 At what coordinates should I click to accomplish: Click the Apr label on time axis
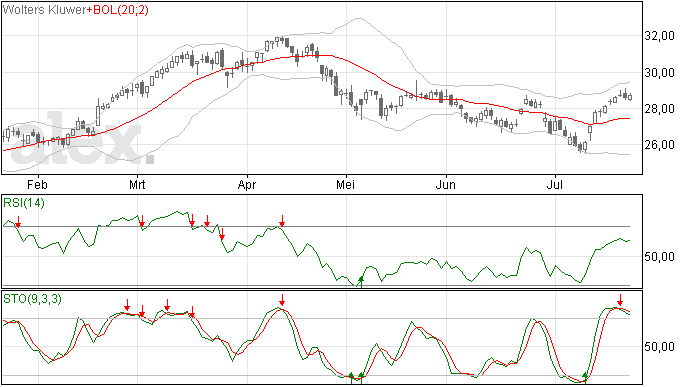point(247,184)
